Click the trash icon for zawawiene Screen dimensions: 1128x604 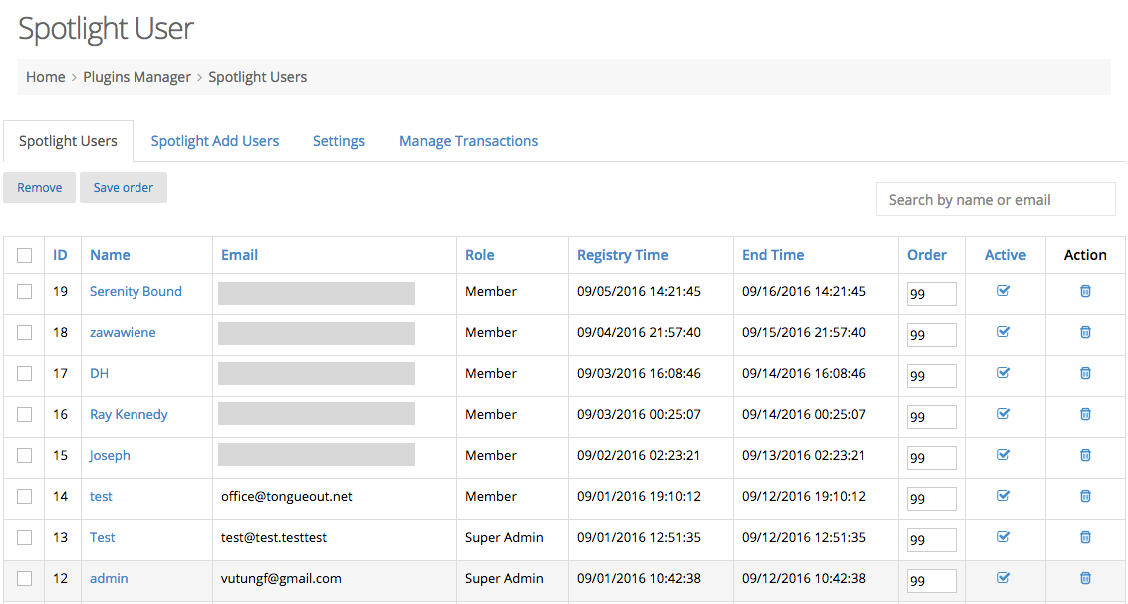[1086, 332]
